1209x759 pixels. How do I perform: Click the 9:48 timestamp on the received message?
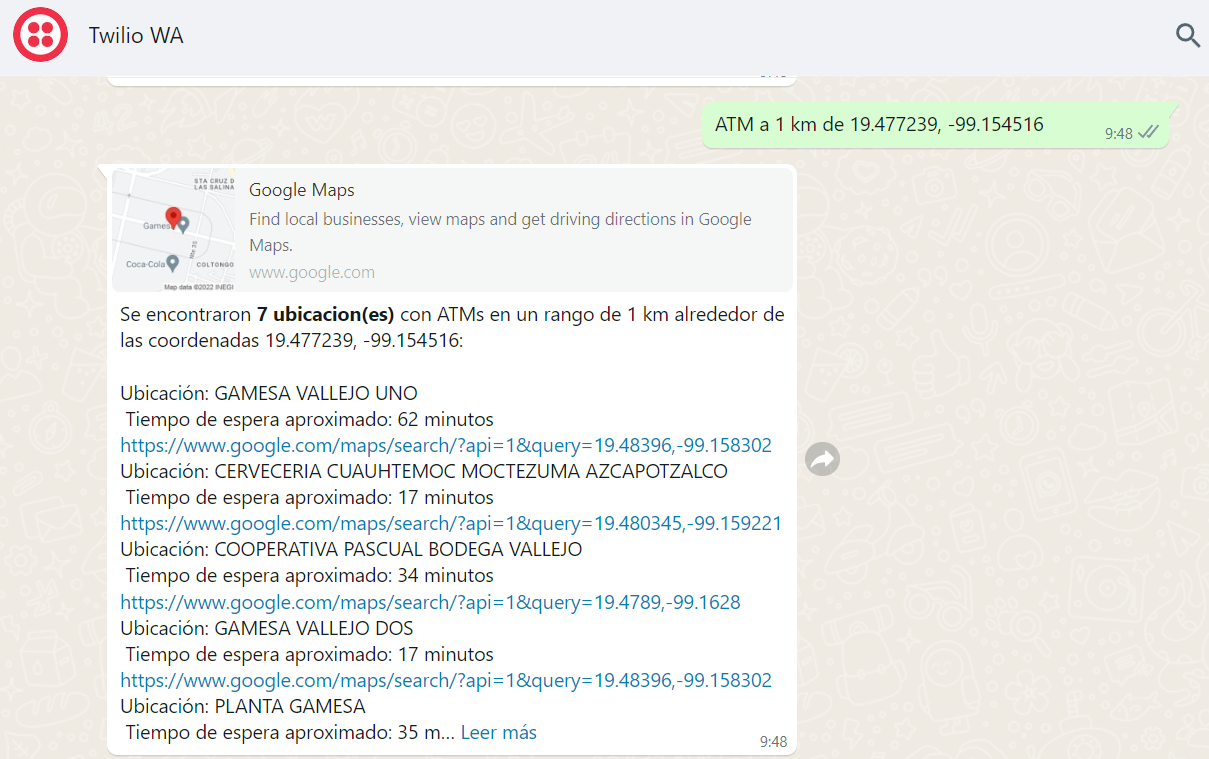[x=773, y=742]
